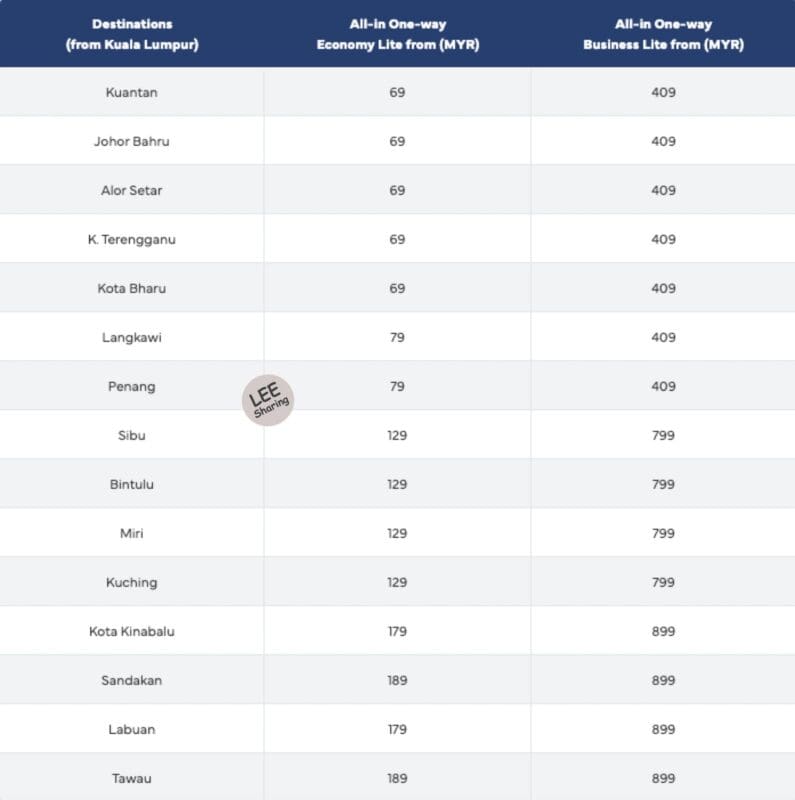Select Sandakan's economy fare of 189
The height and width of the screenshot is (800, 795).
pos(398,680)
